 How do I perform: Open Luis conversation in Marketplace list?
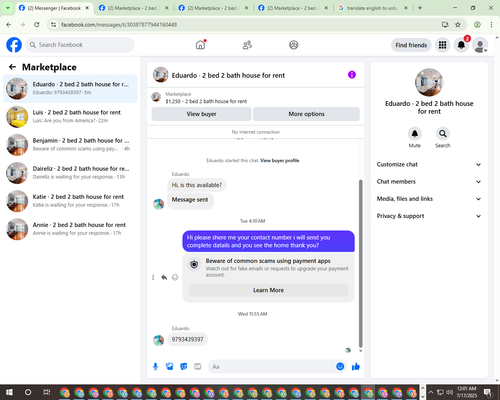[x=70, y=117]
